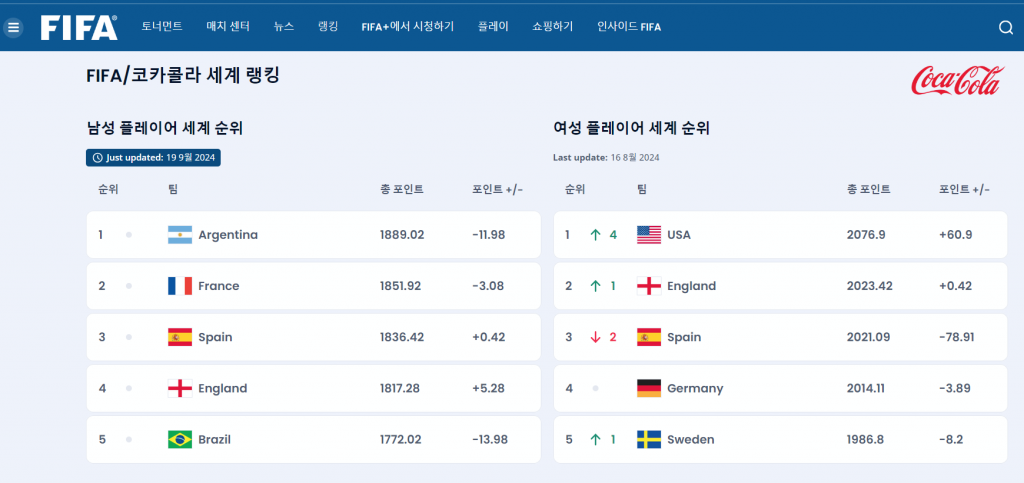Open the 매치 센터 menu item

point(228,27)
